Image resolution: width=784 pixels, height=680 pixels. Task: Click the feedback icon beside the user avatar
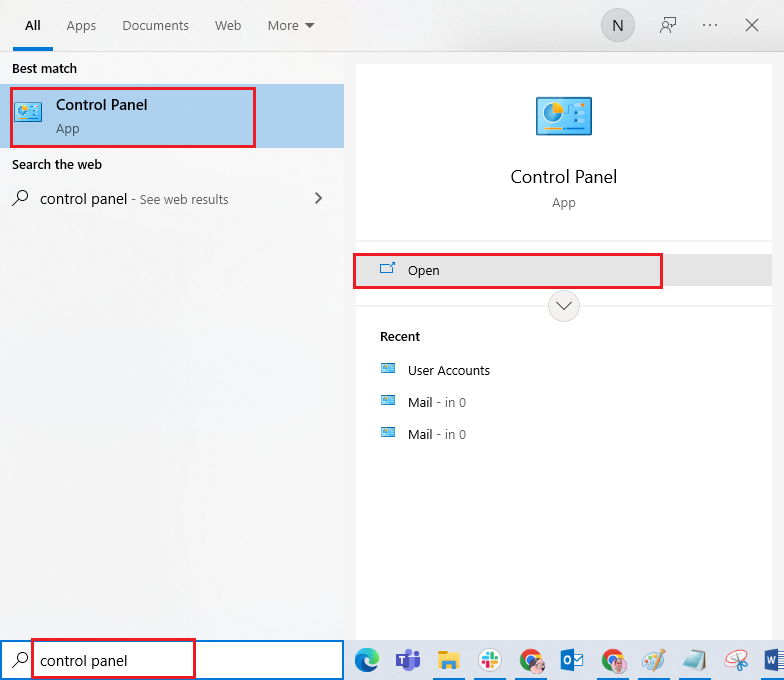(668, 26)
